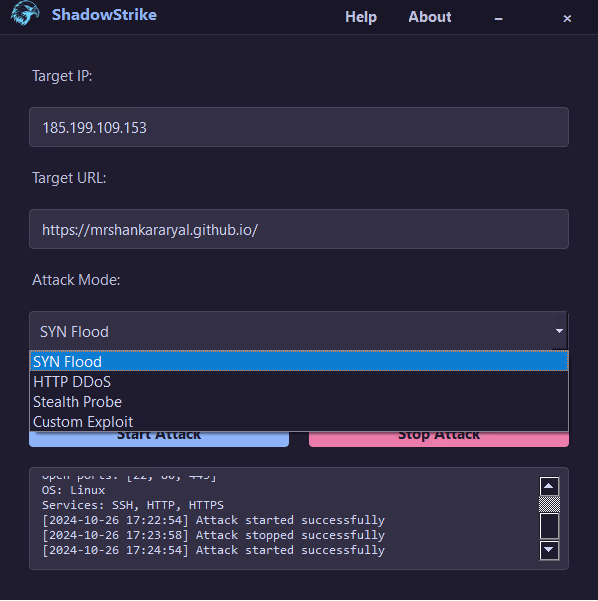Click the ShadowStrike eagle logo icon

tap(25, 14)
